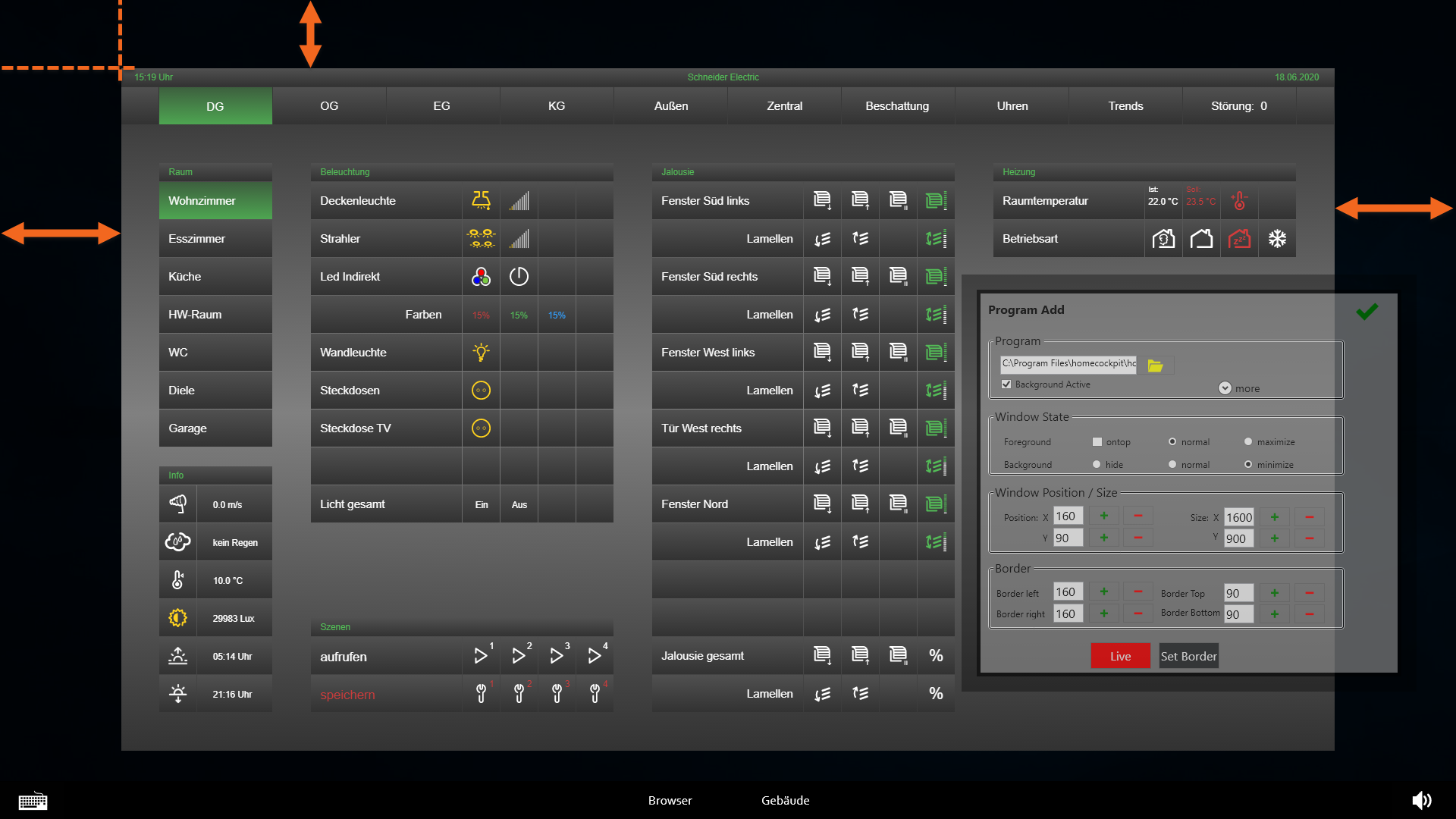Select Foreground maximize radio button
This screenshot has width=1456, height=819.
[x=1247, y=441]
